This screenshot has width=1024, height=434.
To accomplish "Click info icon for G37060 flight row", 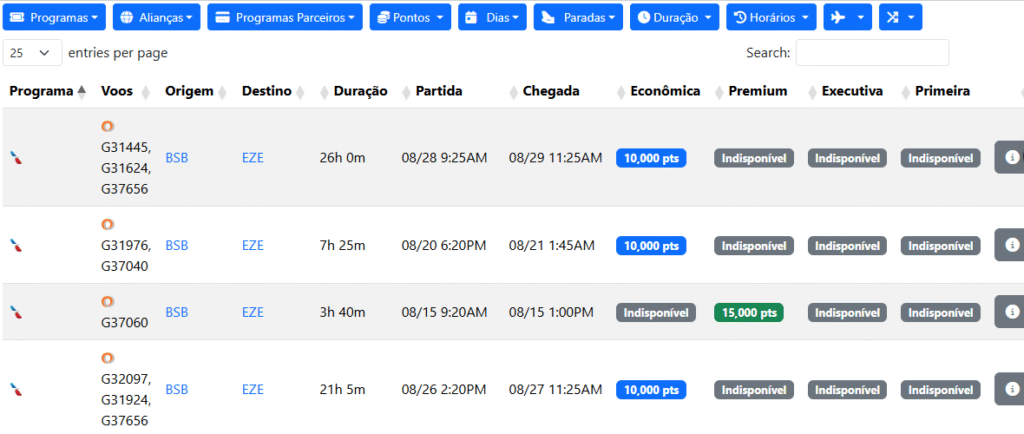I will (x=1012, y=311).
